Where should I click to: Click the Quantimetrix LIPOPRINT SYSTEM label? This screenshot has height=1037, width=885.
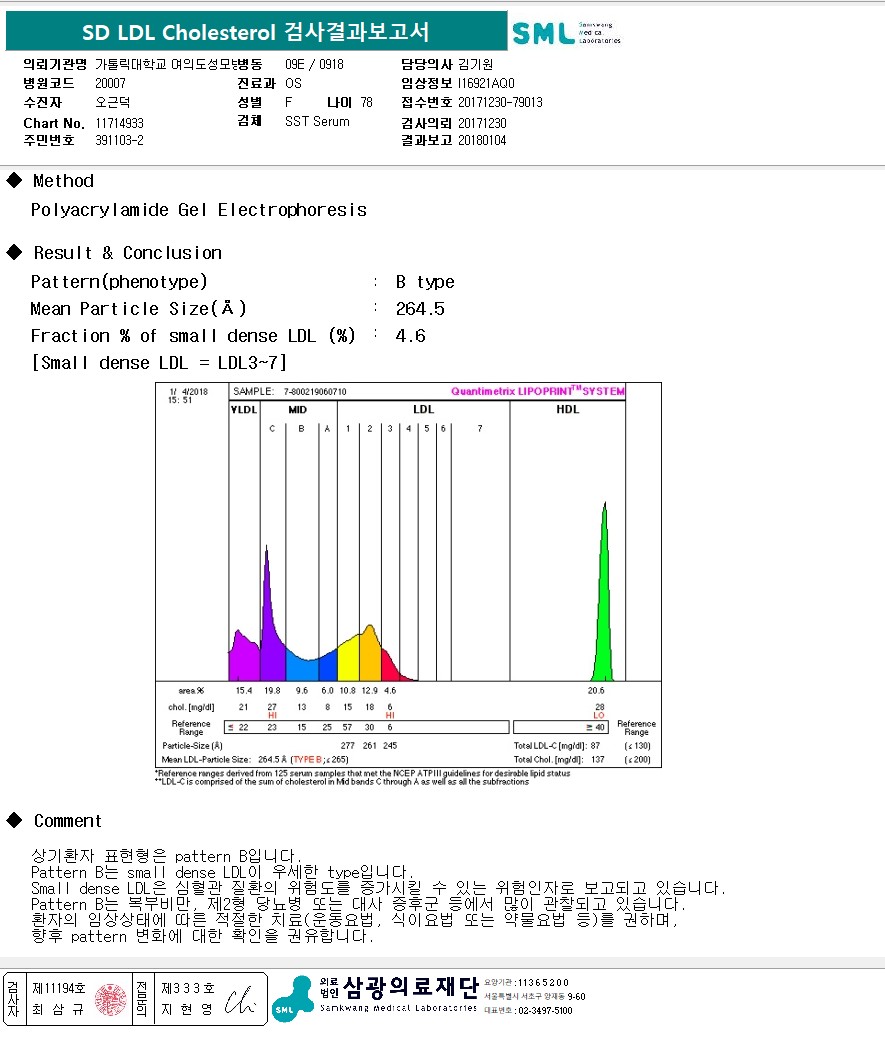tap(537, 392)
